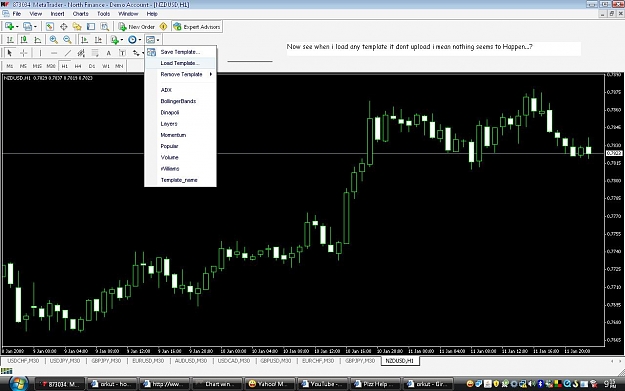
Task: Switch chart to Candlesticks mode
Action: (24, 39)
